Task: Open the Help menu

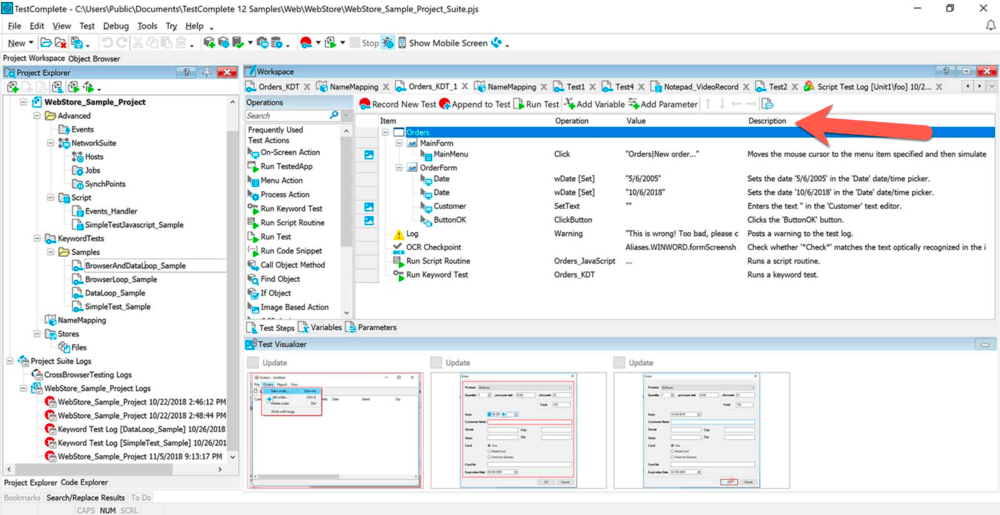Action: (195, 26)
